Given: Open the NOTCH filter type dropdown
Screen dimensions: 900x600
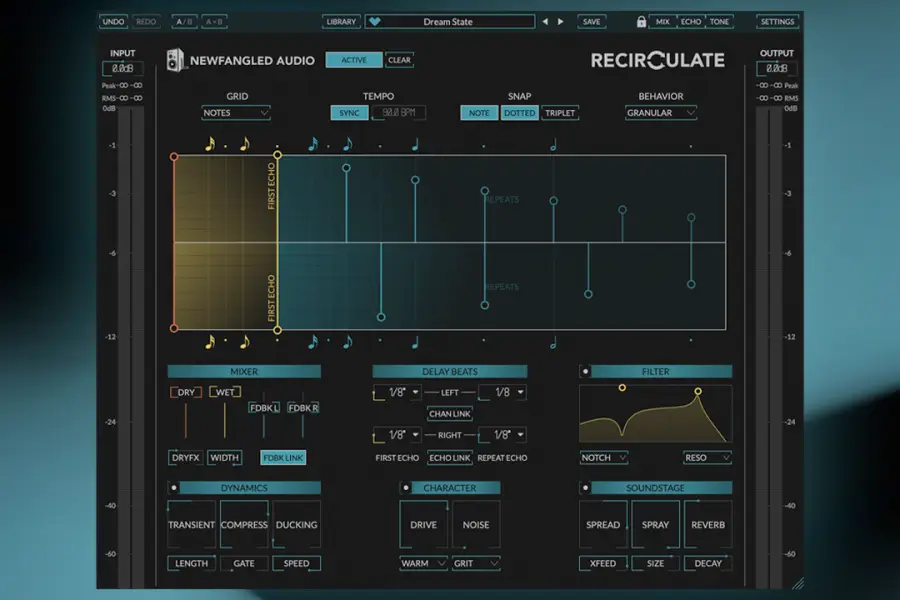Looking at the screenshot, I should pyautogui.click(x=603, y=458).
